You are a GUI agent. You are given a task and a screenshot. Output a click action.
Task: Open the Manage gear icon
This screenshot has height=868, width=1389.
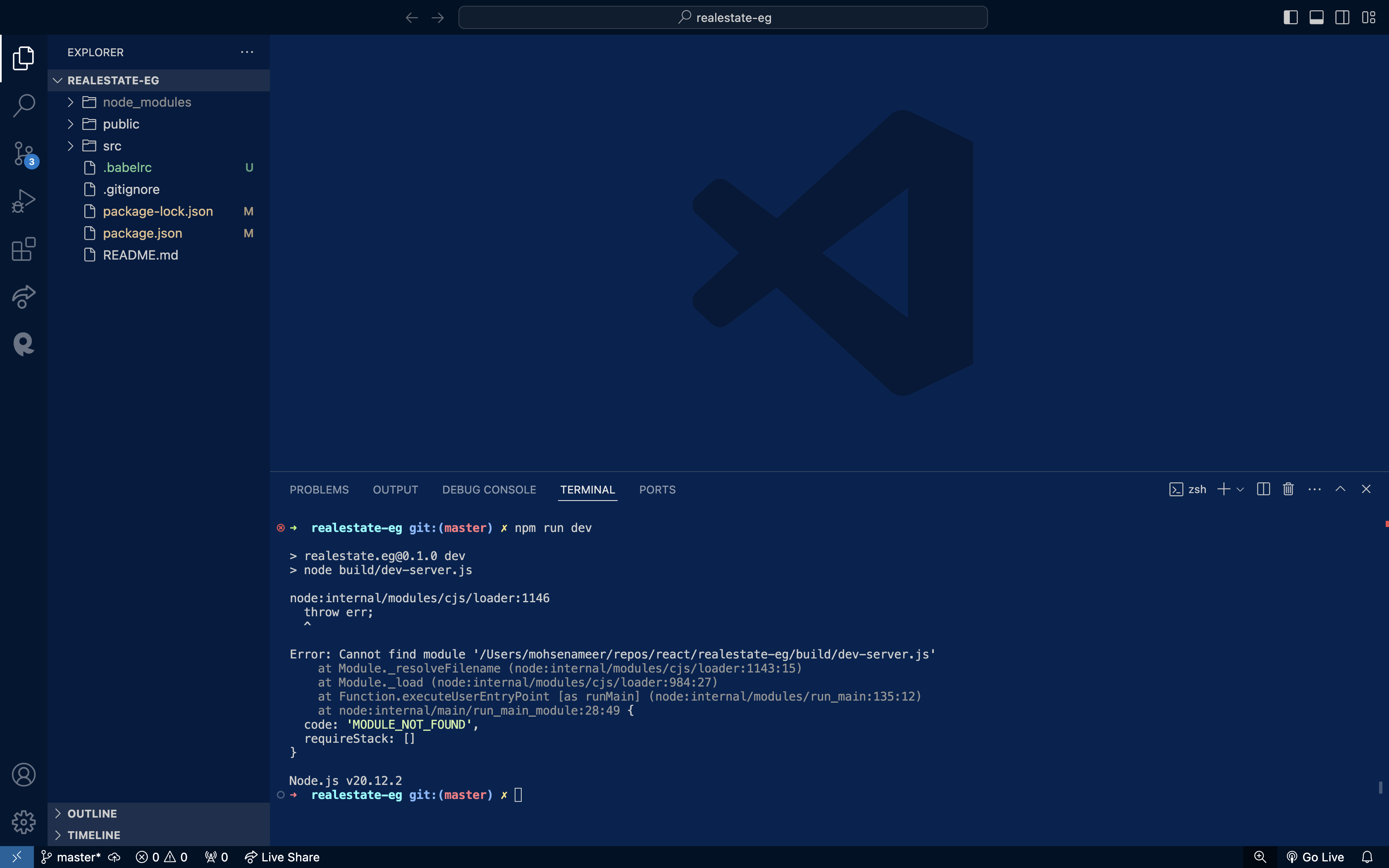point(24,822)
